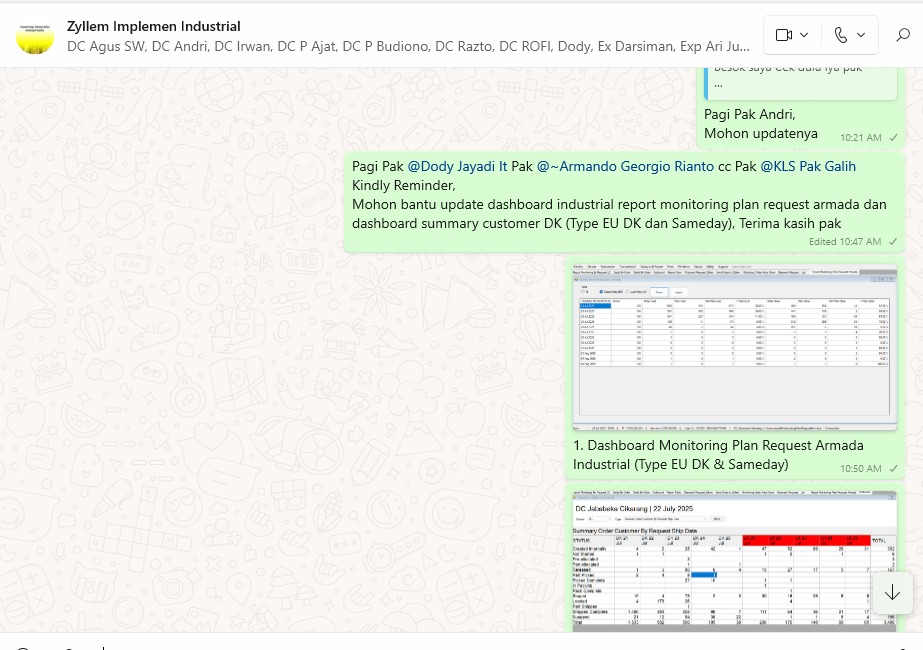Select the 'Pagi Pak Andri, Mohon updatenya' message

tap(761, 124)
